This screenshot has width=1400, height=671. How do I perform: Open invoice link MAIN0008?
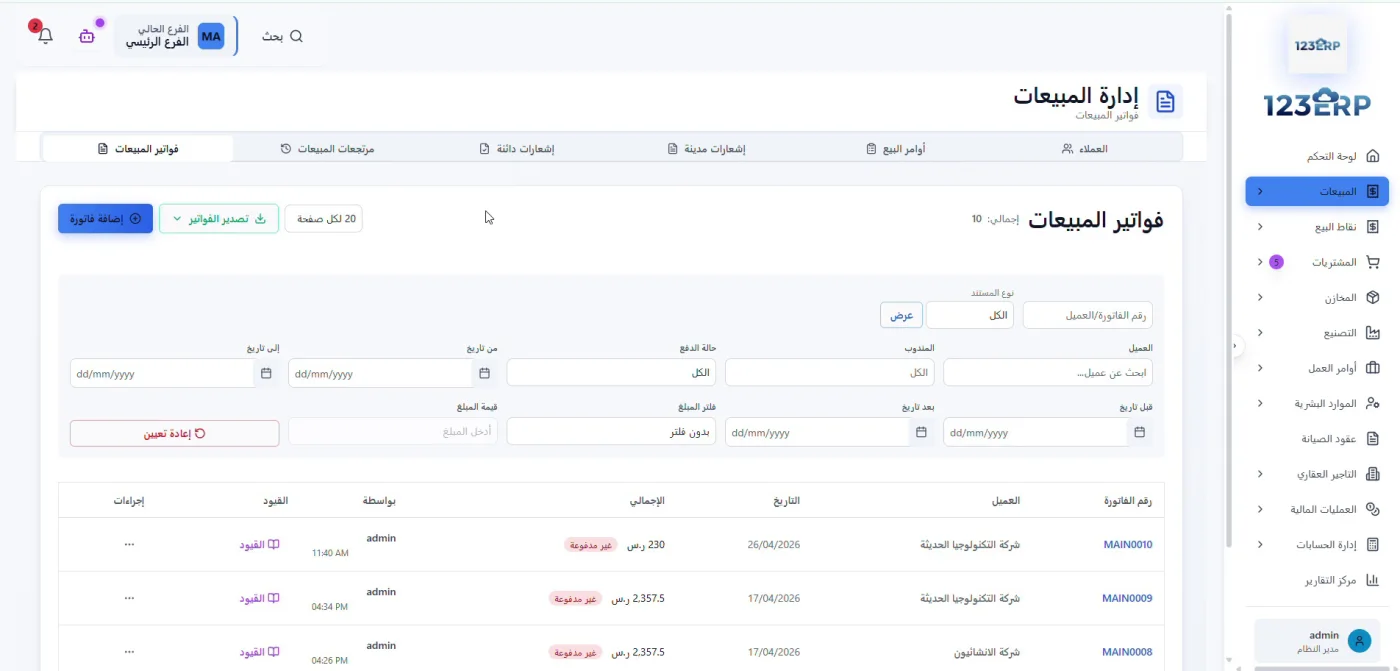pyautogui.click(x=1127, y=652)
